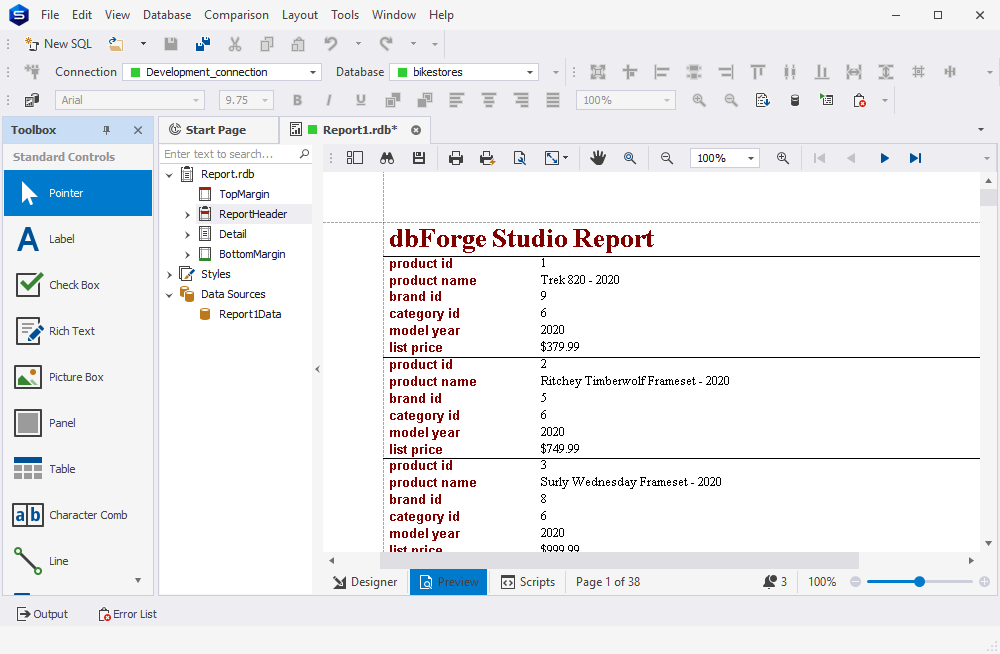Image resolution: width=1000 pixels, height=654 pixels.
Task: Select the Report1Data data source
Action: point(249,314)
